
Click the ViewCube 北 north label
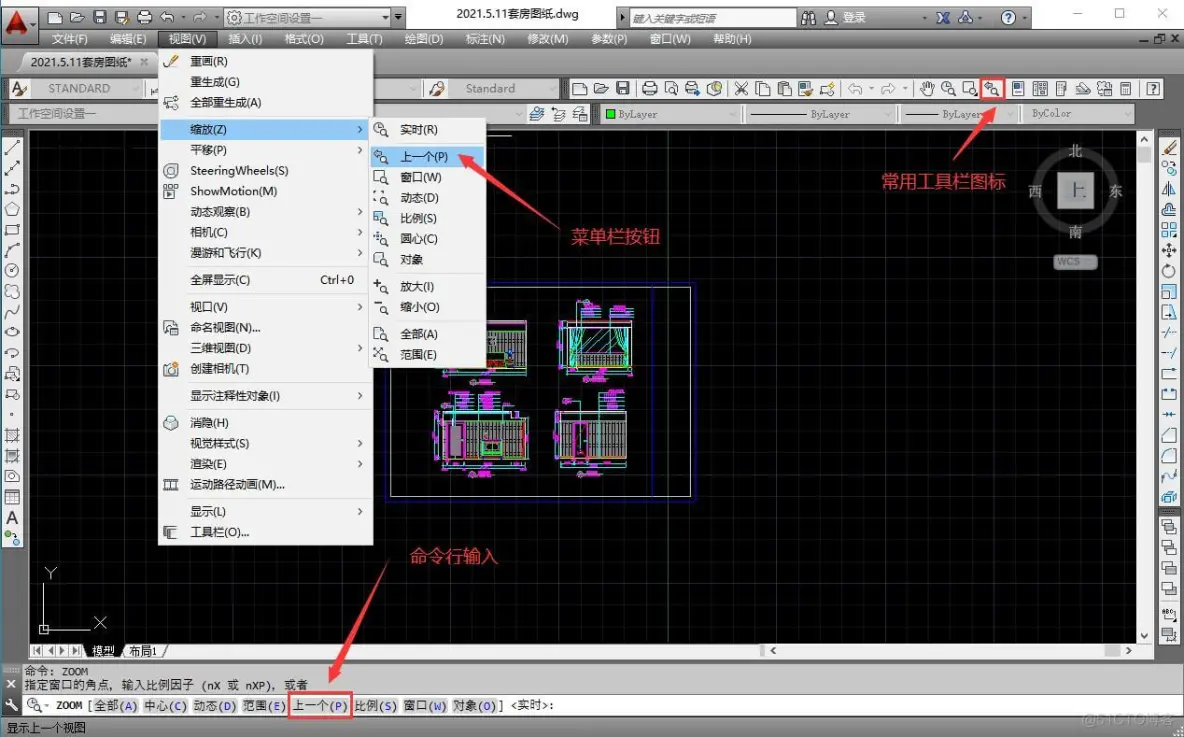(1075, 151)
